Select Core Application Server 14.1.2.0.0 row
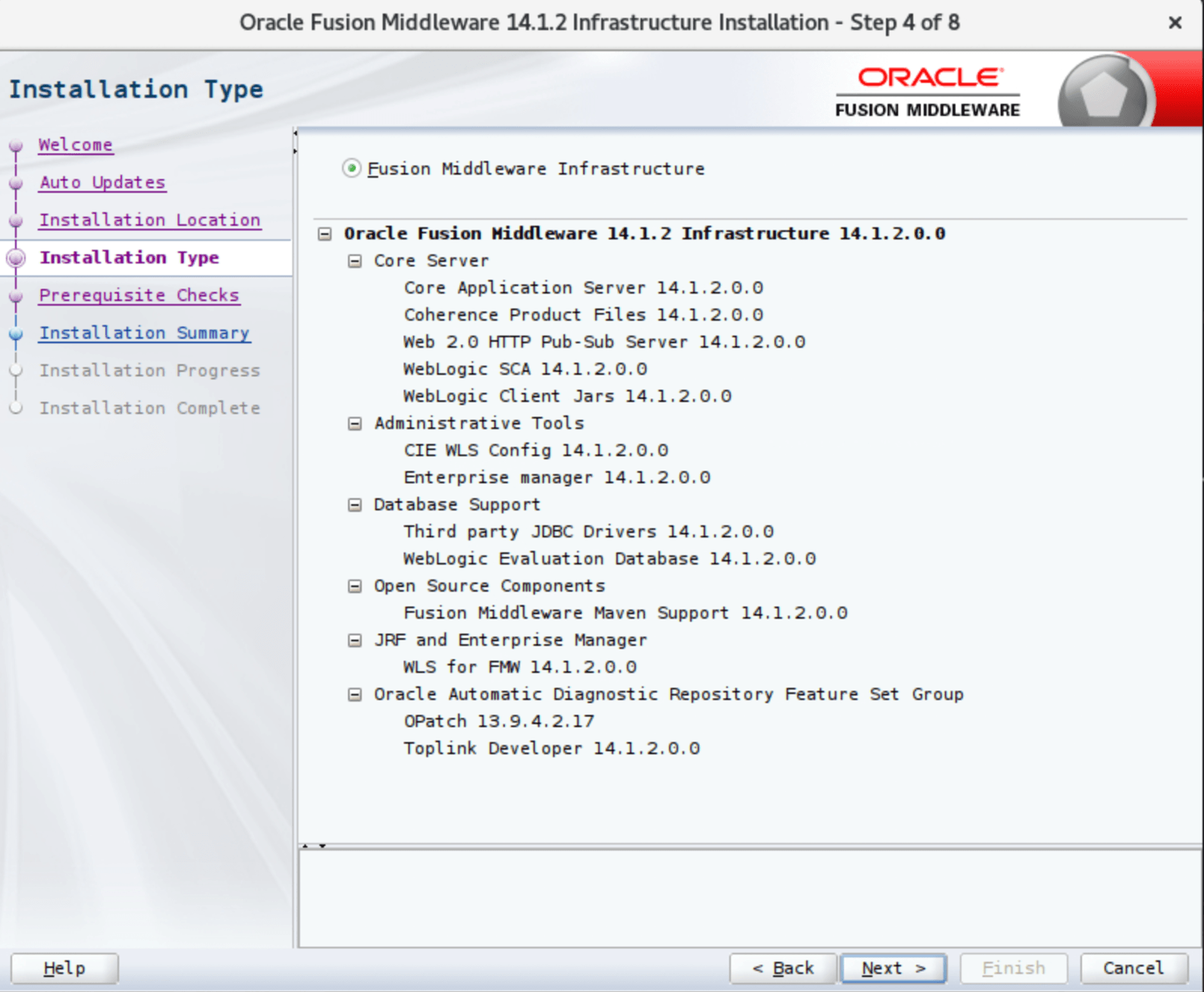 pos(584,288)
